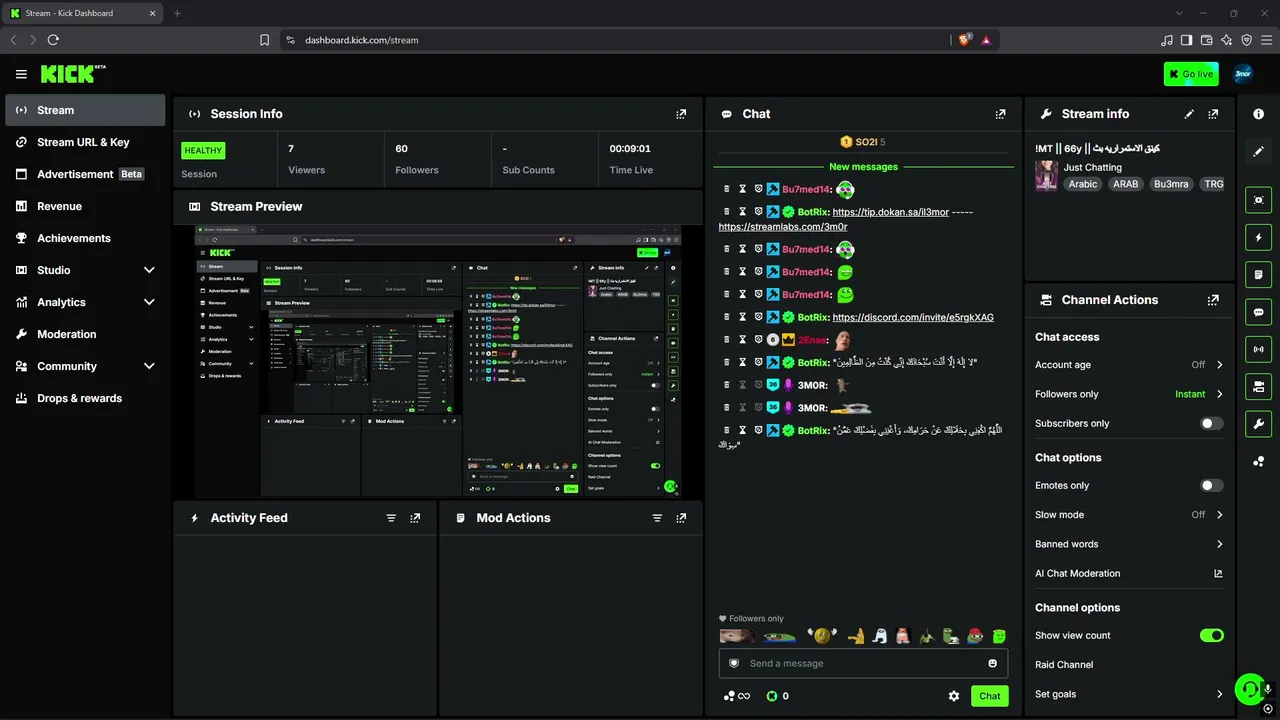Click the Send a message field

click(x=863, y=663)
